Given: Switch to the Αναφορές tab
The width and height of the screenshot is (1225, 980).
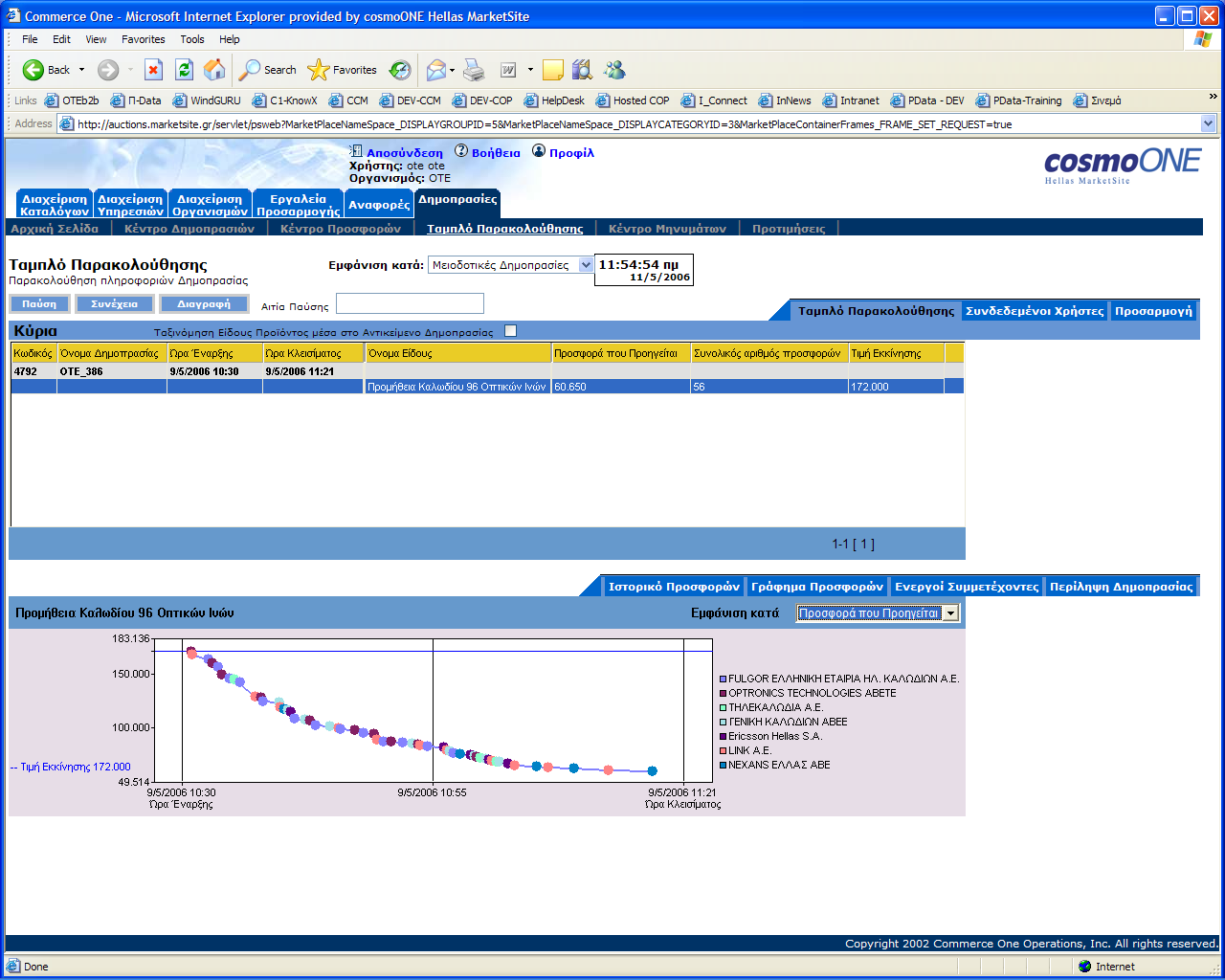Looking at the screenshot, I should coord(379,205).
